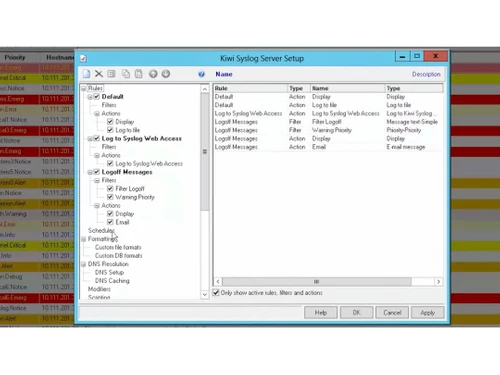Collapse the Default rule node

[x=90, y=97]
